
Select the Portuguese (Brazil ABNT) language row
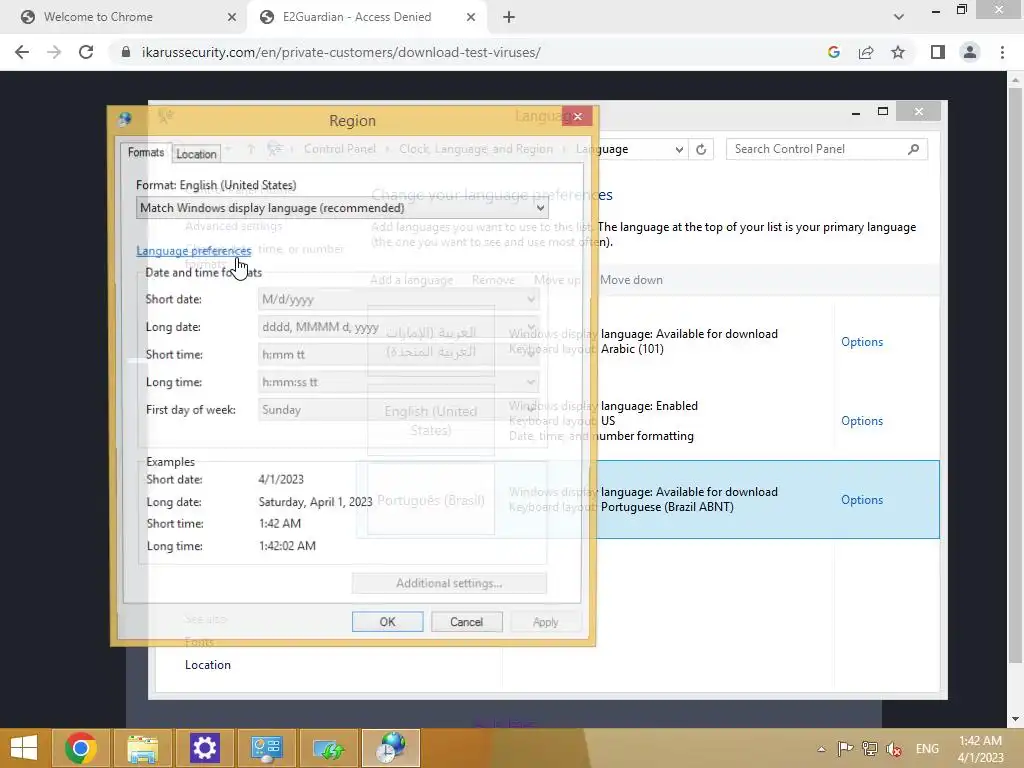(x=648, y=500)
